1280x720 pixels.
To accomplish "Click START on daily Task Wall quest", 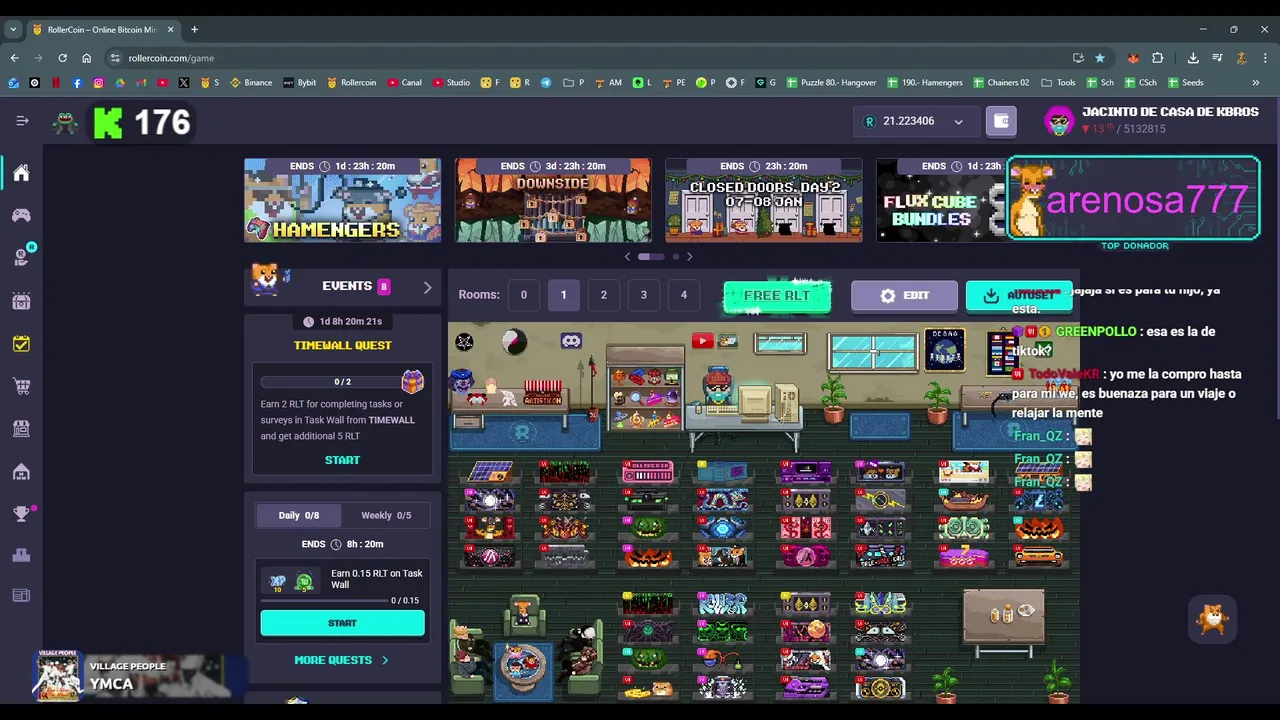I will click(x=342, y=623).
